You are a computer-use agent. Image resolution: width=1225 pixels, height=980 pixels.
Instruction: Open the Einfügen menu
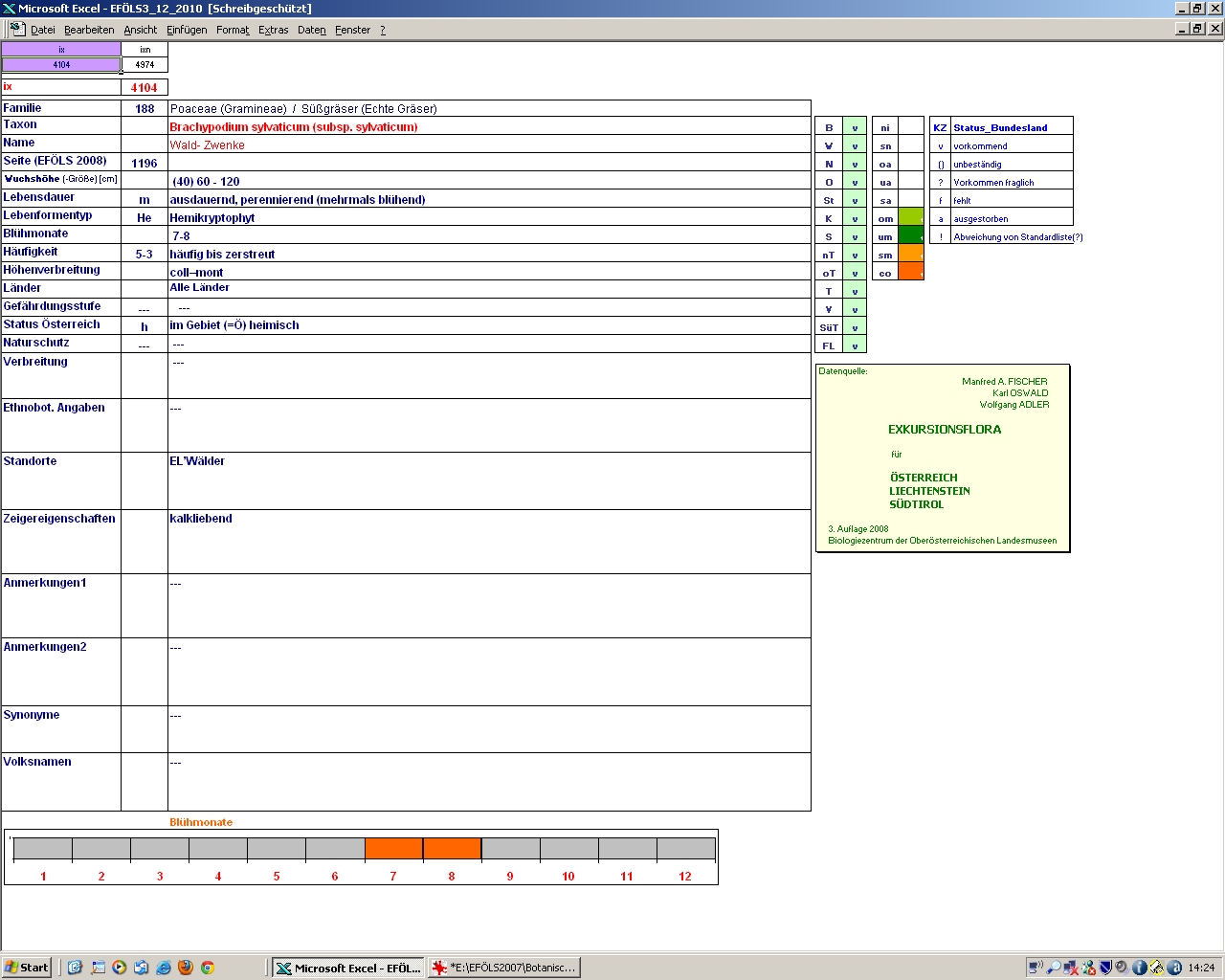coord(187,30)
